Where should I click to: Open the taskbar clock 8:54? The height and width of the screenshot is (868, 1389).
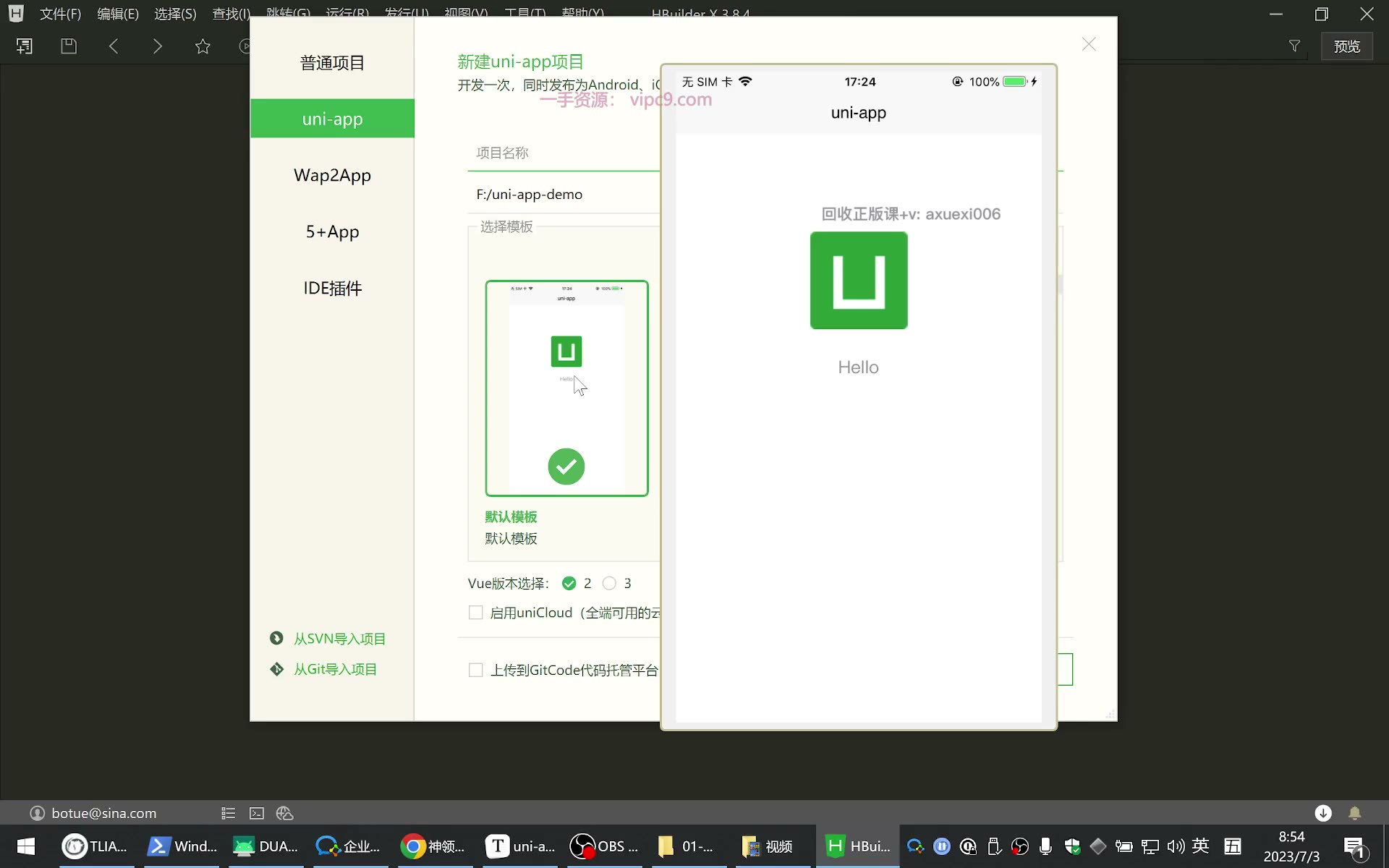pos(1291,846)
